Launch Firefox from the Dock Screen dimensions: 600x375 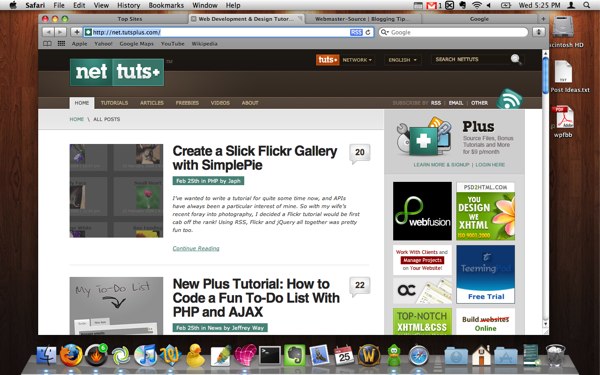(x=71, y=355)
